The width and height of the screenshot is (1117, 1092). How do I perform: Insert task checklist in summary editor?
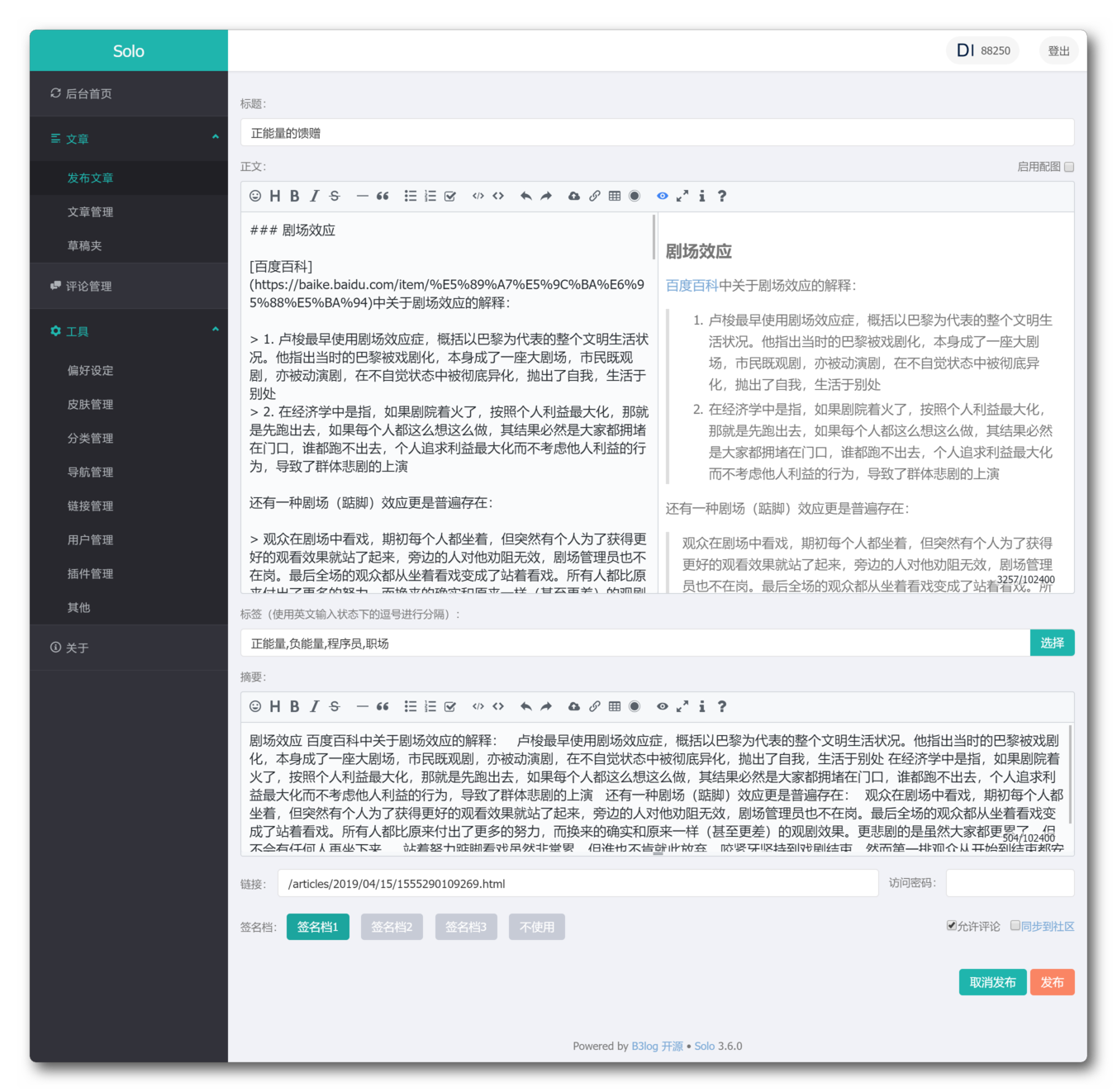(450, 706)
